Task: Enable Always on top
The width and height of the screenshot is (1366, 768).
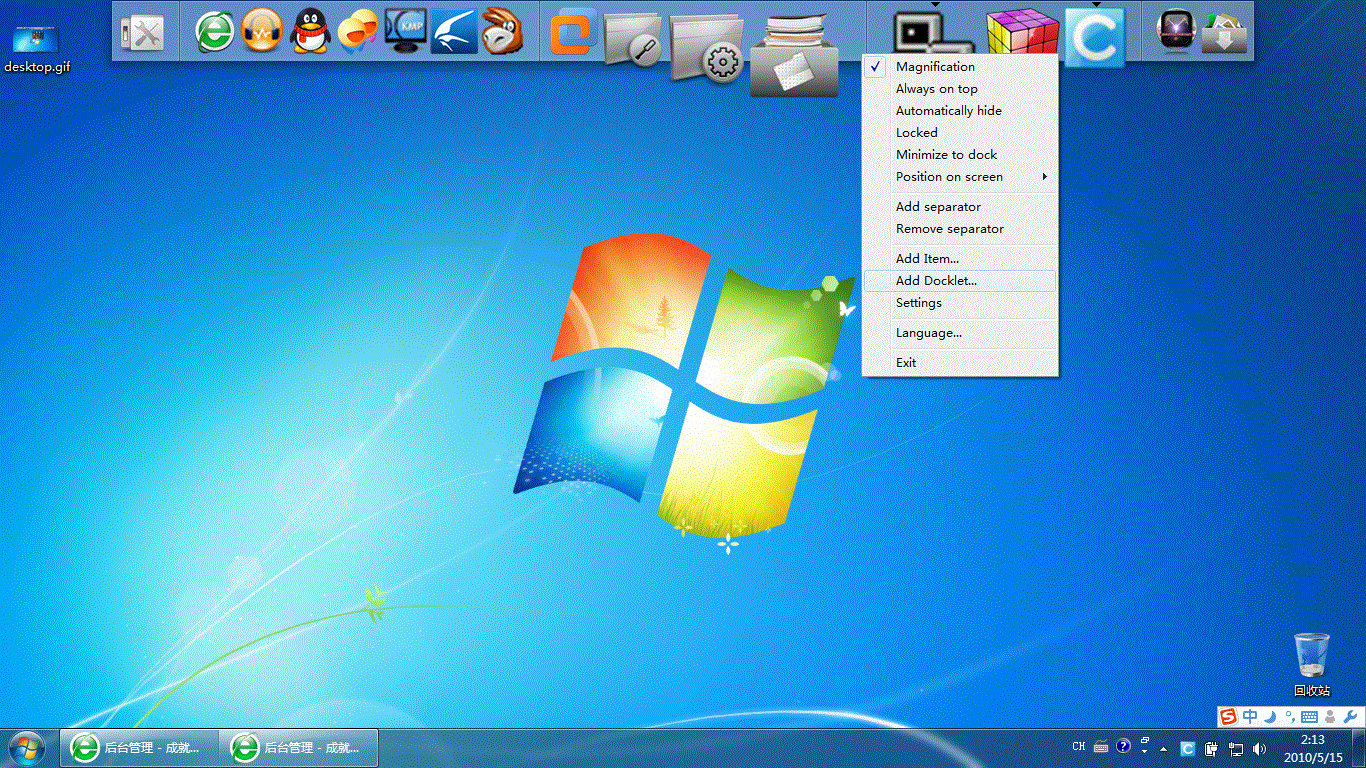Action: click(960, 89)
